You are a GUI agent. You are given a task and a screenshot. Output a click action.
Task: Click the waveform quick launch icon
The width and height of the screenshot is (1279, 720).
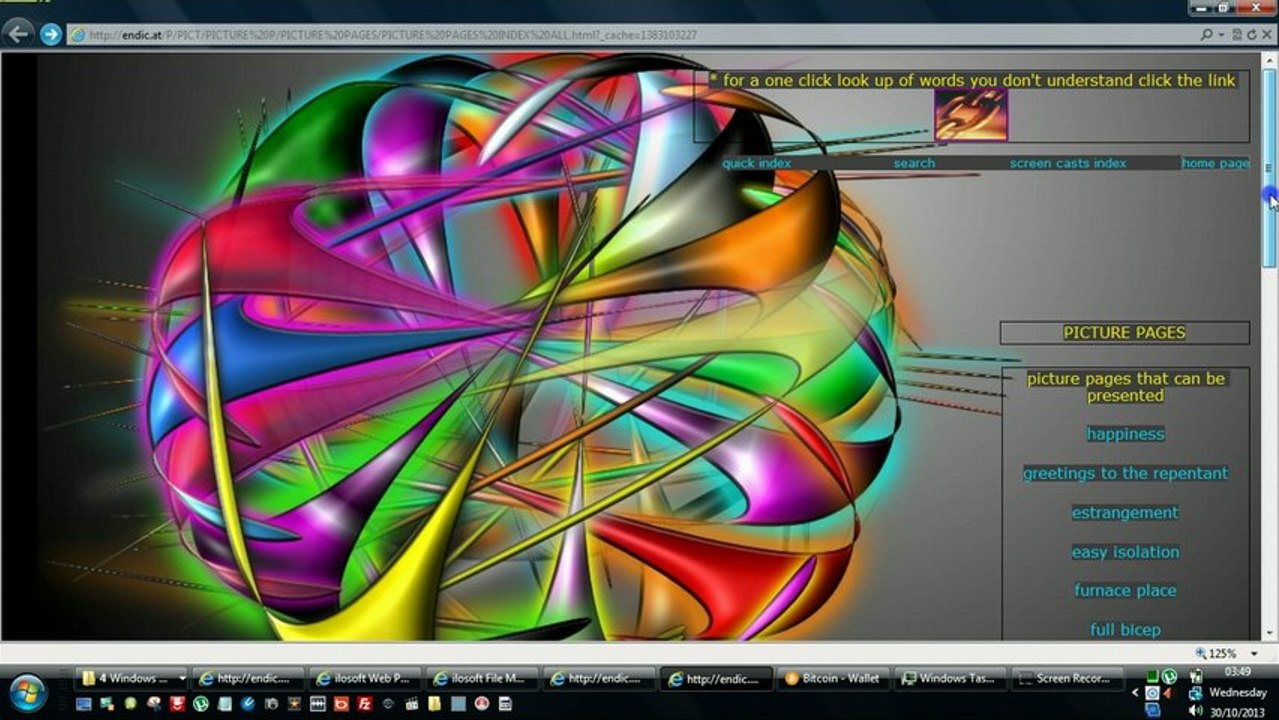tap(318, 704)
